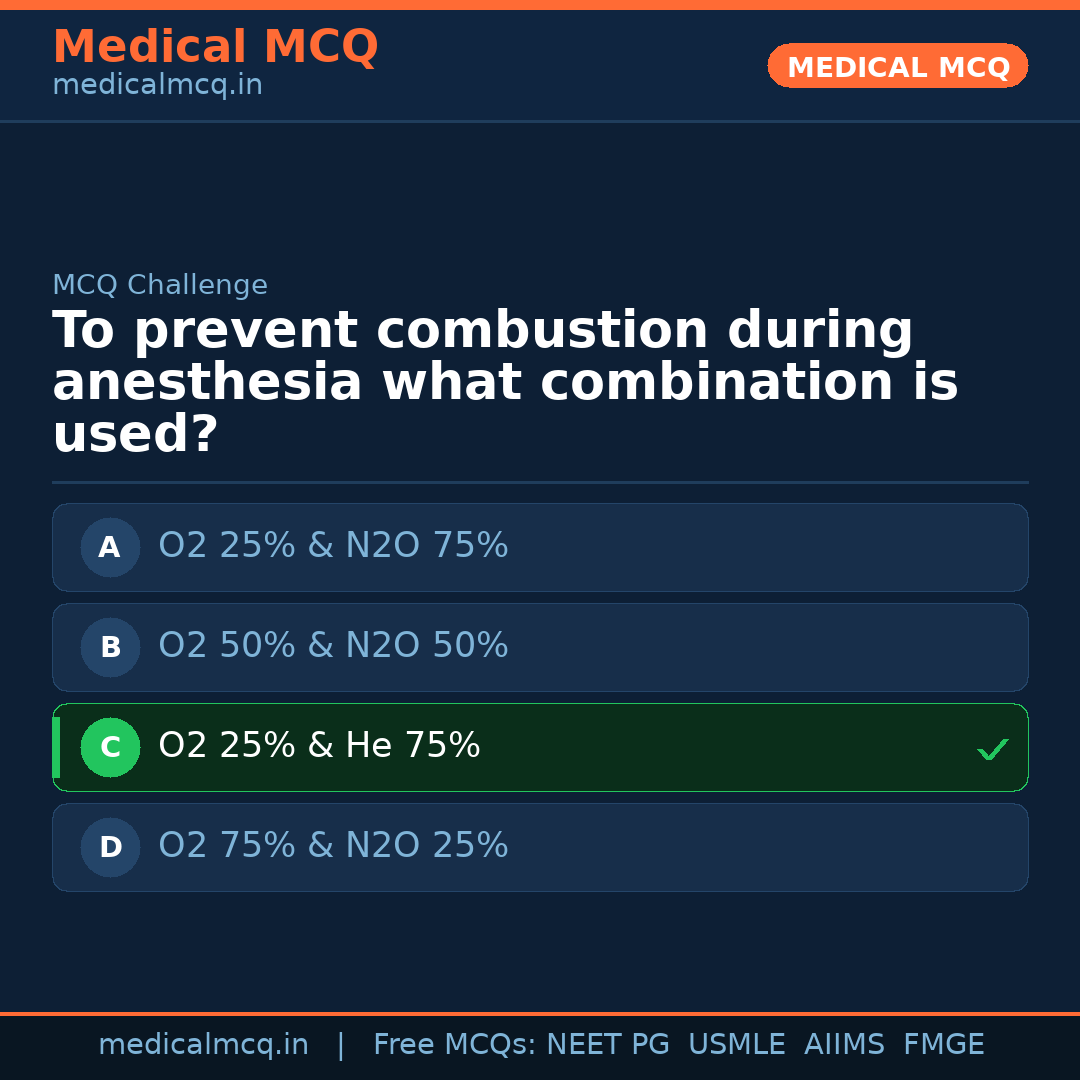
Task: Select answer O2 25% & N2O 75%
Action: click(333, 546)
